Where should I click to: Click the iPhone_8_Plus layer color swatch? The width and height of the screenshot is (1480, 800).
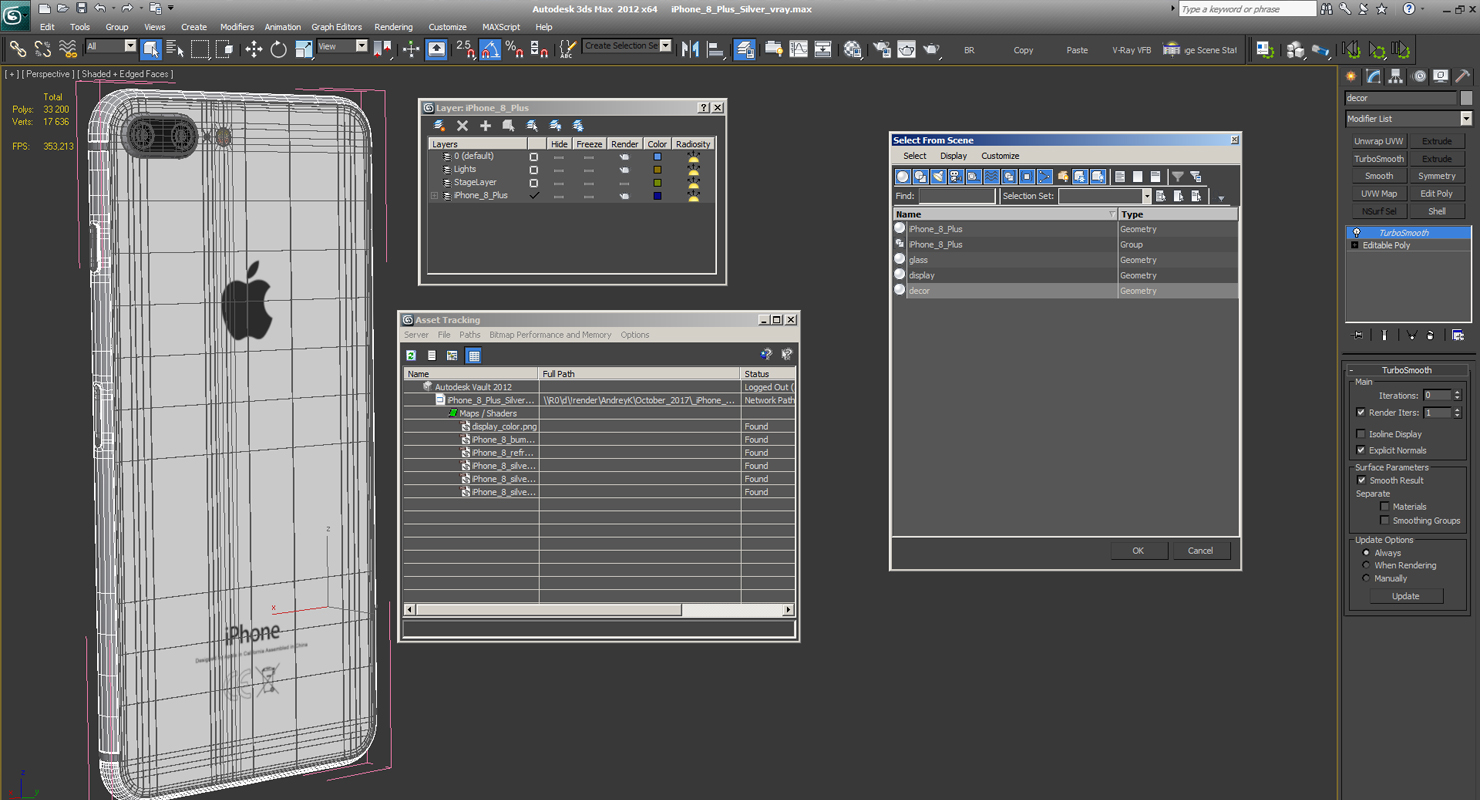coord(657,196)
